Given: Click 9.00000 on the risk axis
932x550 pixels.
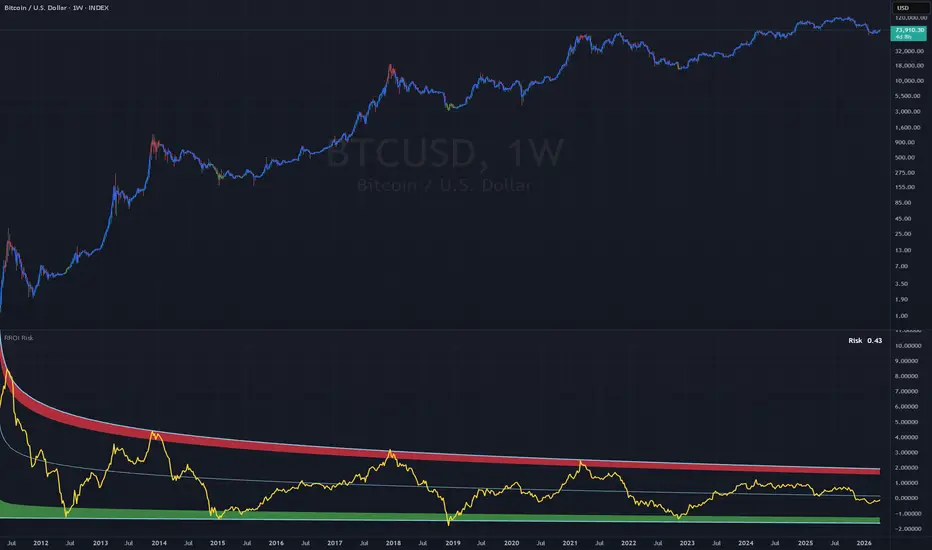Looking at the screenshot, I should pyautogui.click(x=906, y=362).
